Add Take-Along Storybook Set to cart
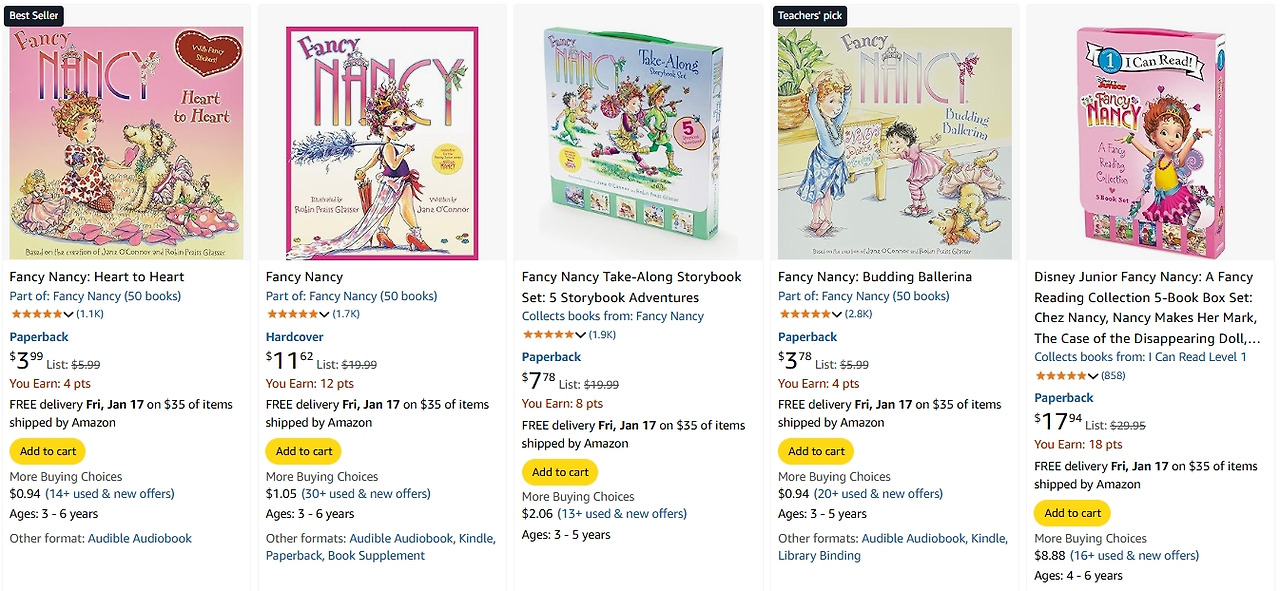The height and width of the screenshot is (591, 1280). 560,472
